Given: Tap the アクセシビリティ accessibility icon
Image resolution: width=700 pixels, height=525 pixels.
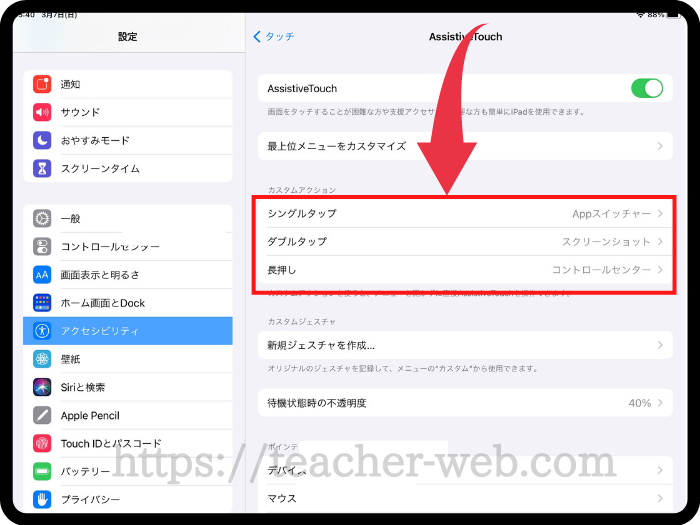Looking at the screenshot, I should click(x=42, y=331).
